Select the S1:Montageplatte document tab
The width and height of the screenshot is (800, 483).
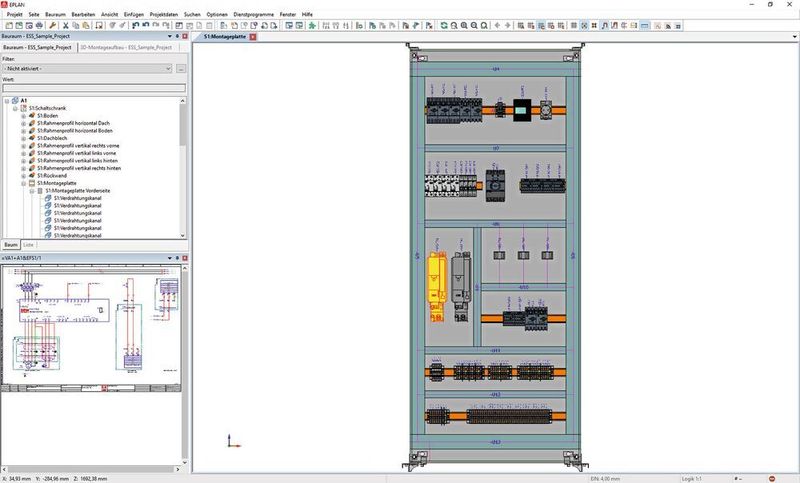click(225, 37)
